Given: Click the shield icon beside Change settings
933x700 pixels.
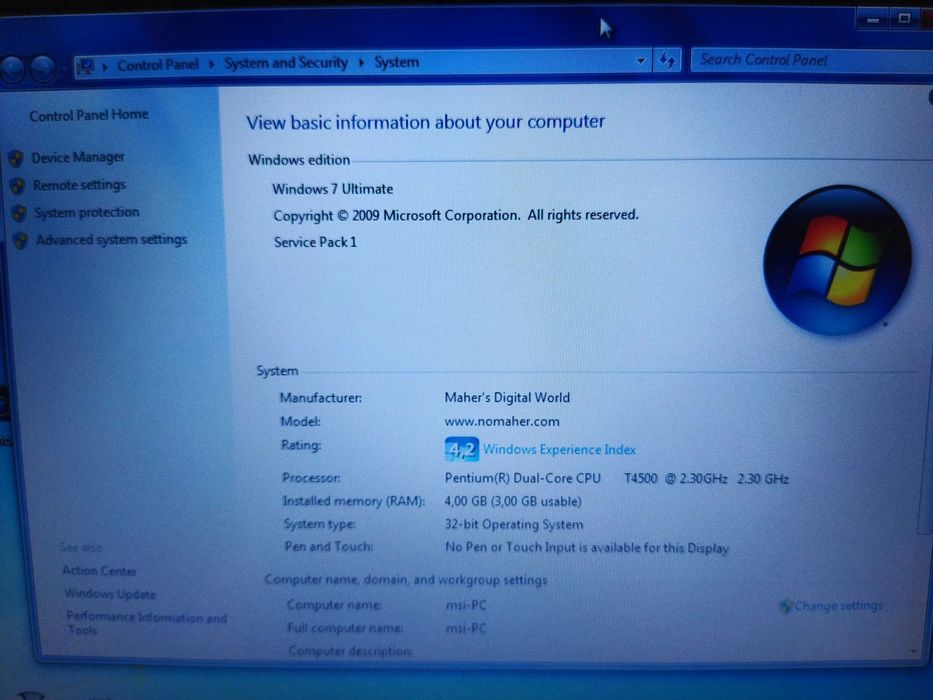Looking at the screenshot, I should tap(785, 606).
